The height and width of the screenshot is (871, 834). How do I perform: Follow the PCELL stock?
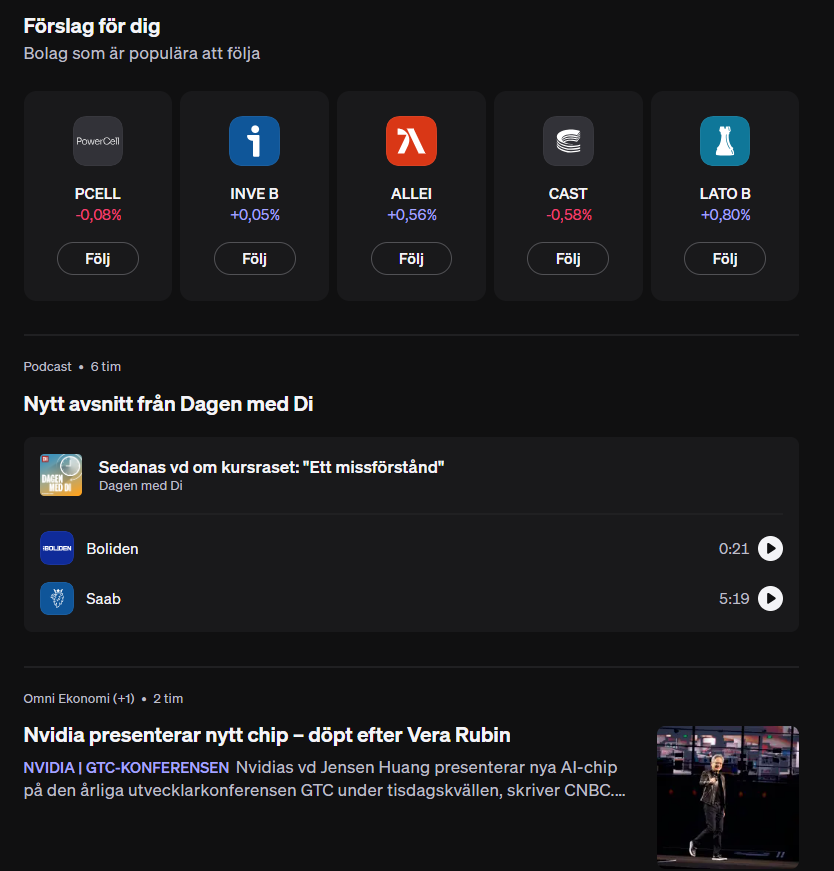(98, 258)
